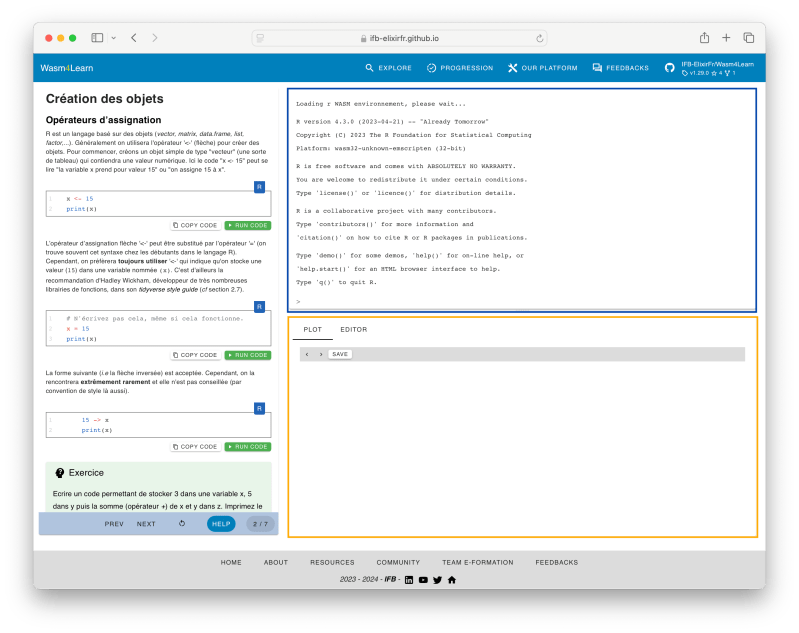Click the reset/reload icon in the lesson bar

[182, 523]
